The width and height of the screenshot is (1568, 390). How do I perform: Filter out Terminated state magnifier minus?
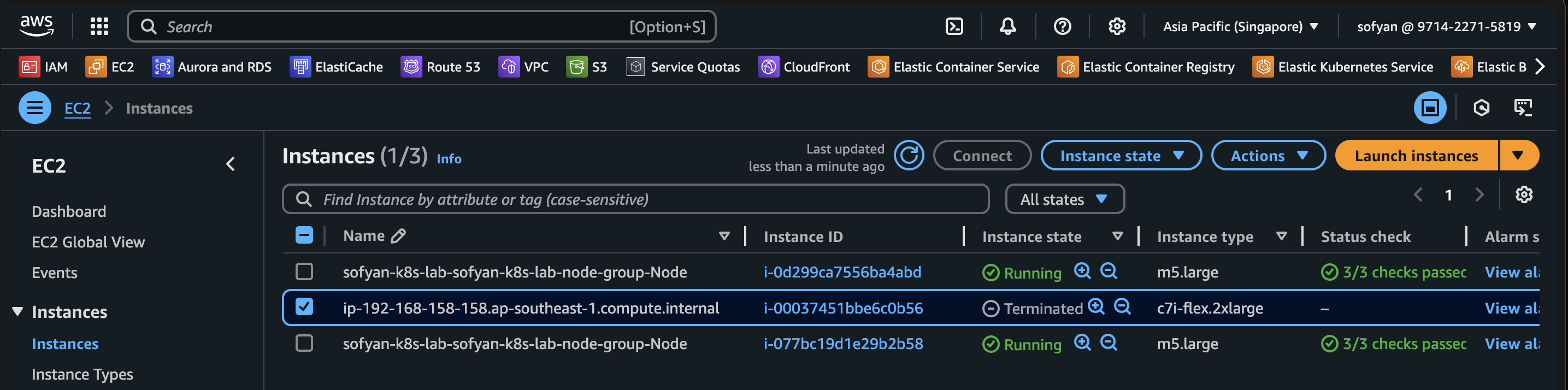click(1122, 306)
